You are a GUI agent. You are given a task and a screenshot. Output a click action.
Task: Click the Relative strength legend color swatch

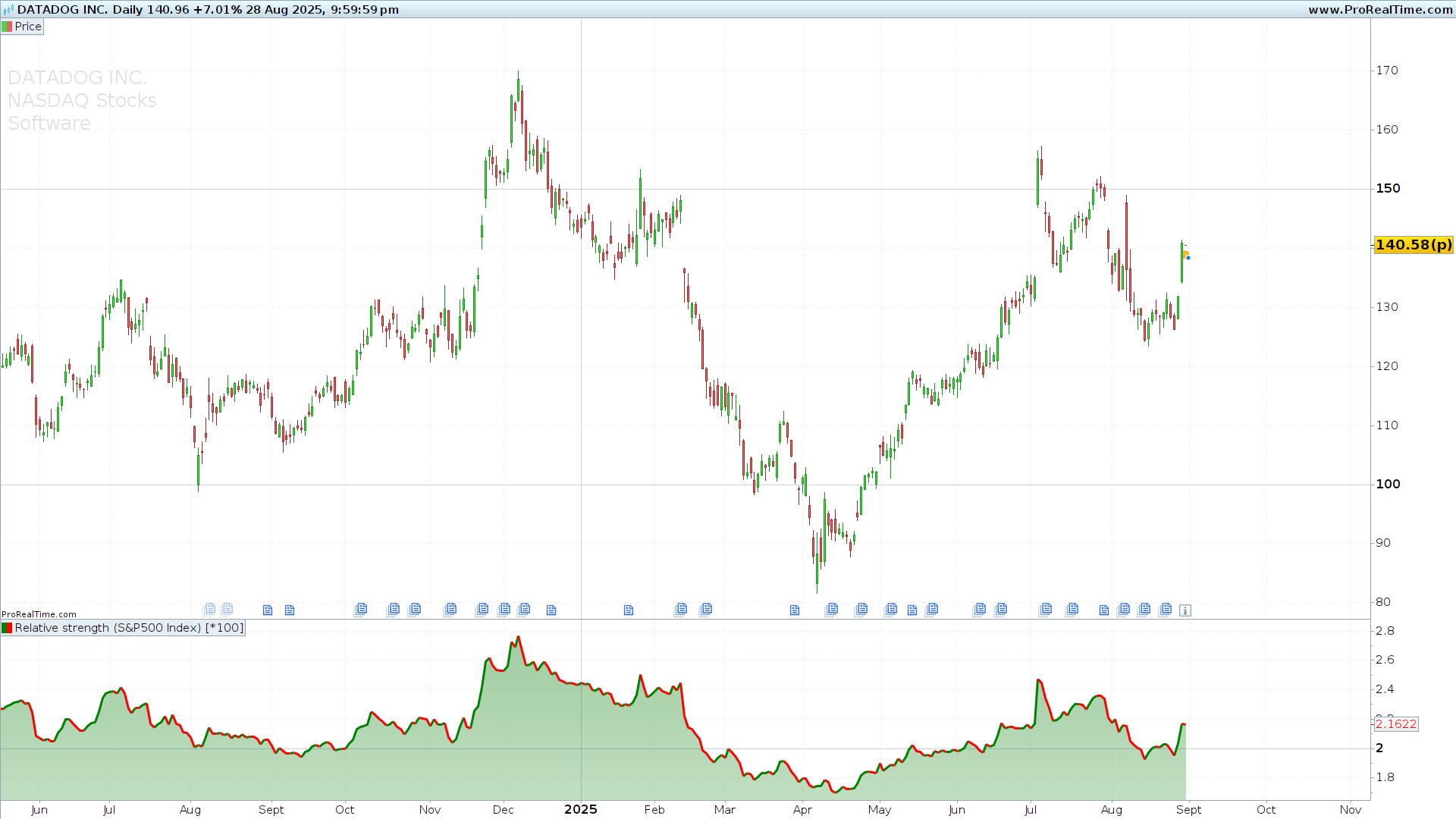[8, 628]
